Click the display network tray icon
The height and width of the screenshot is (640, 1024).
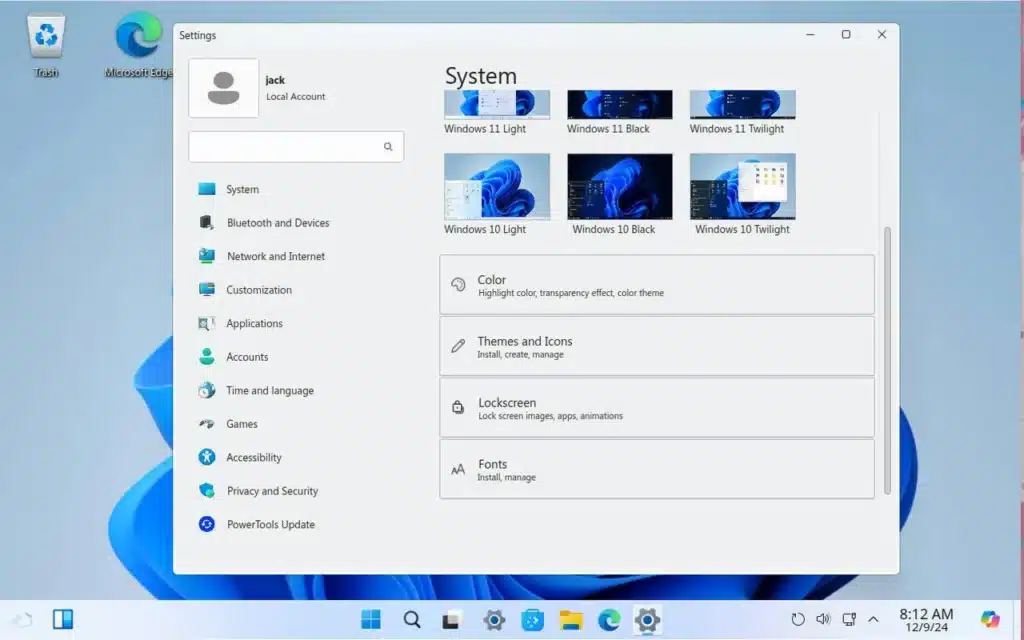tap(848, 619)
